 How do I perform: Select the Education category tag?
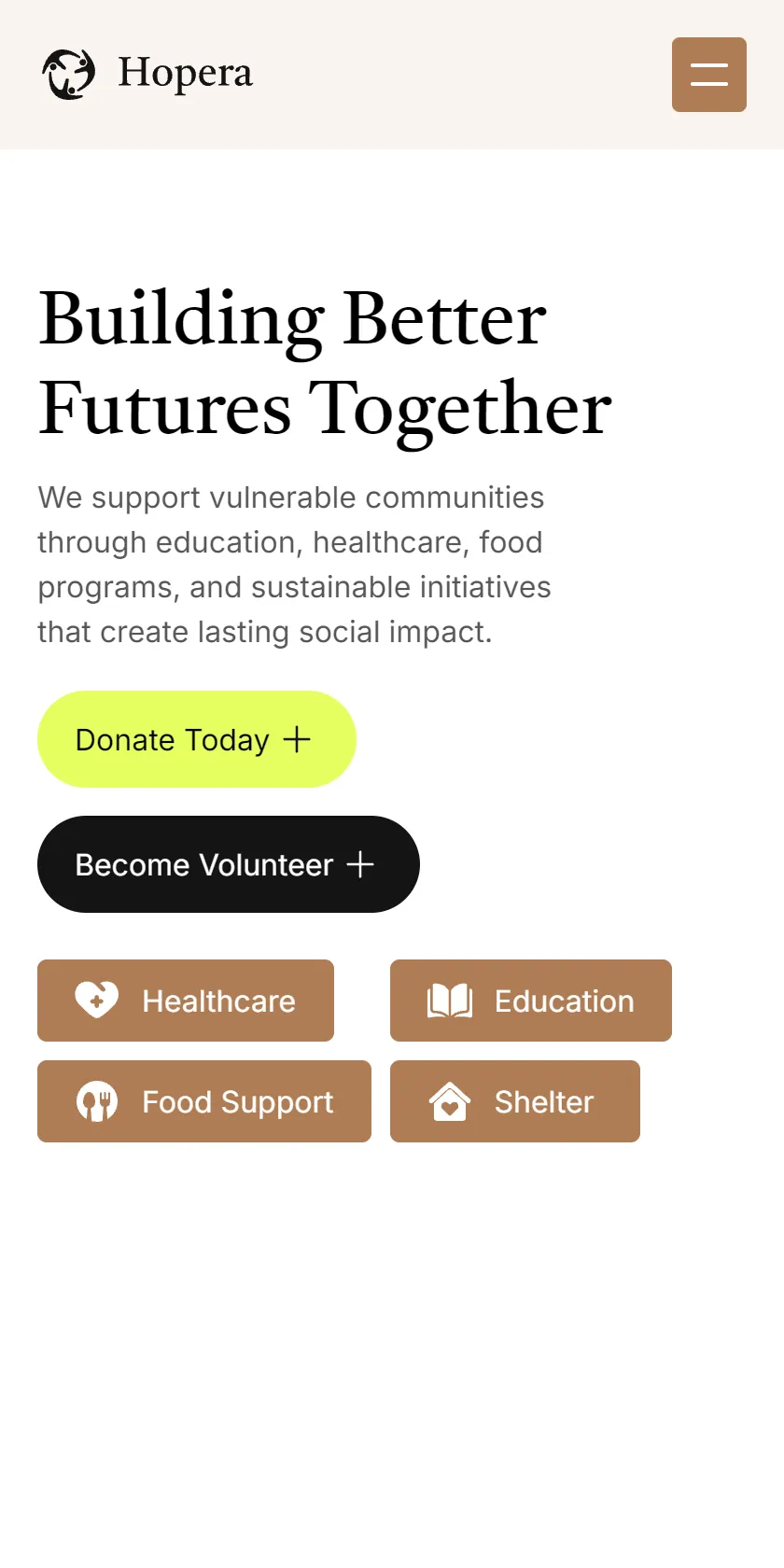click(531, 1001)
